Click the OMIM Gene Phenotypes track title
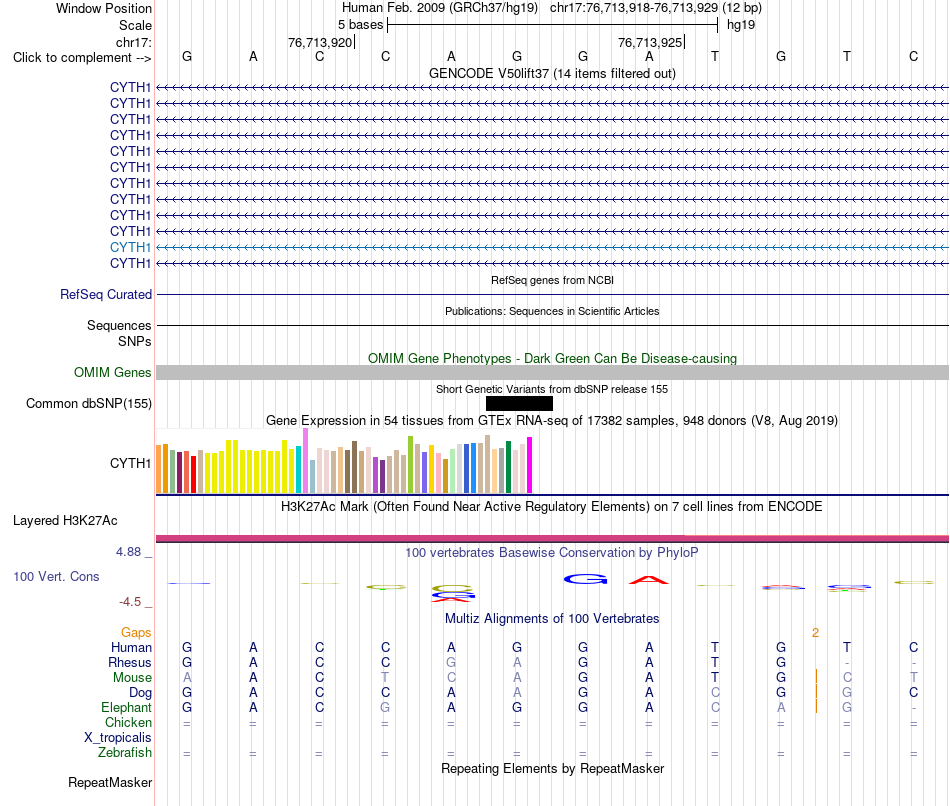 552,358
